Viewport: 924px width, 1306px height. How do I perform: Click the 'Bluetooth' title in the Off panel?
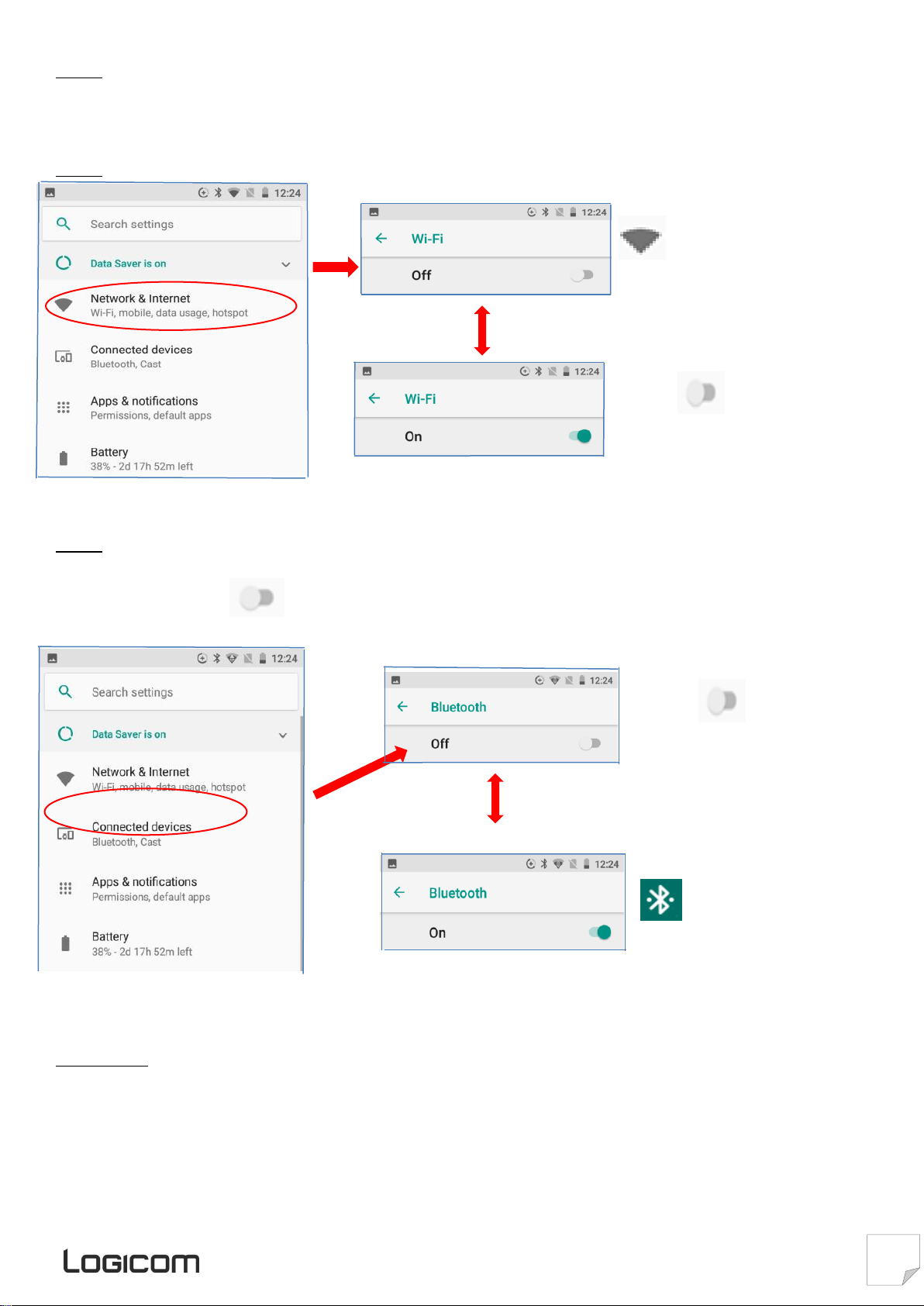click(x=458, y=707)
